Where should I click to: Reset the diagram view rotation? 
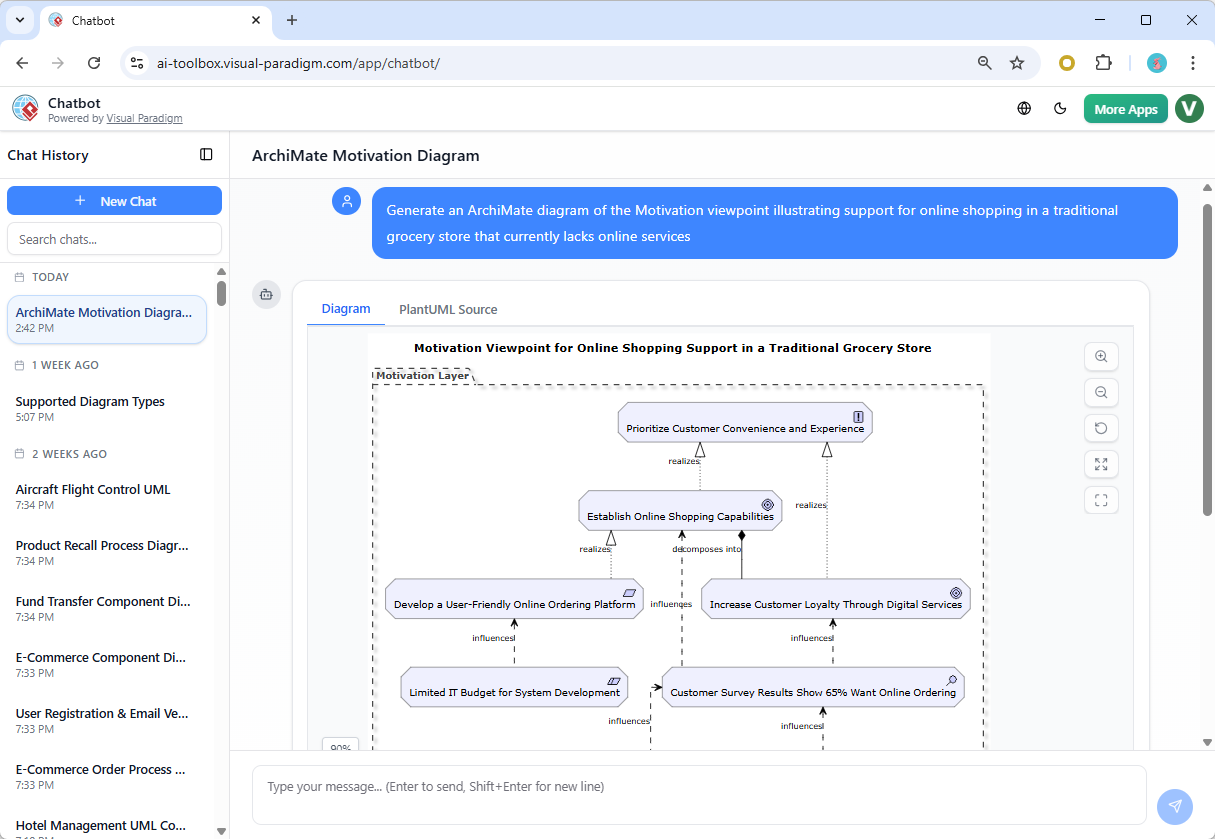coord(1101,428)
